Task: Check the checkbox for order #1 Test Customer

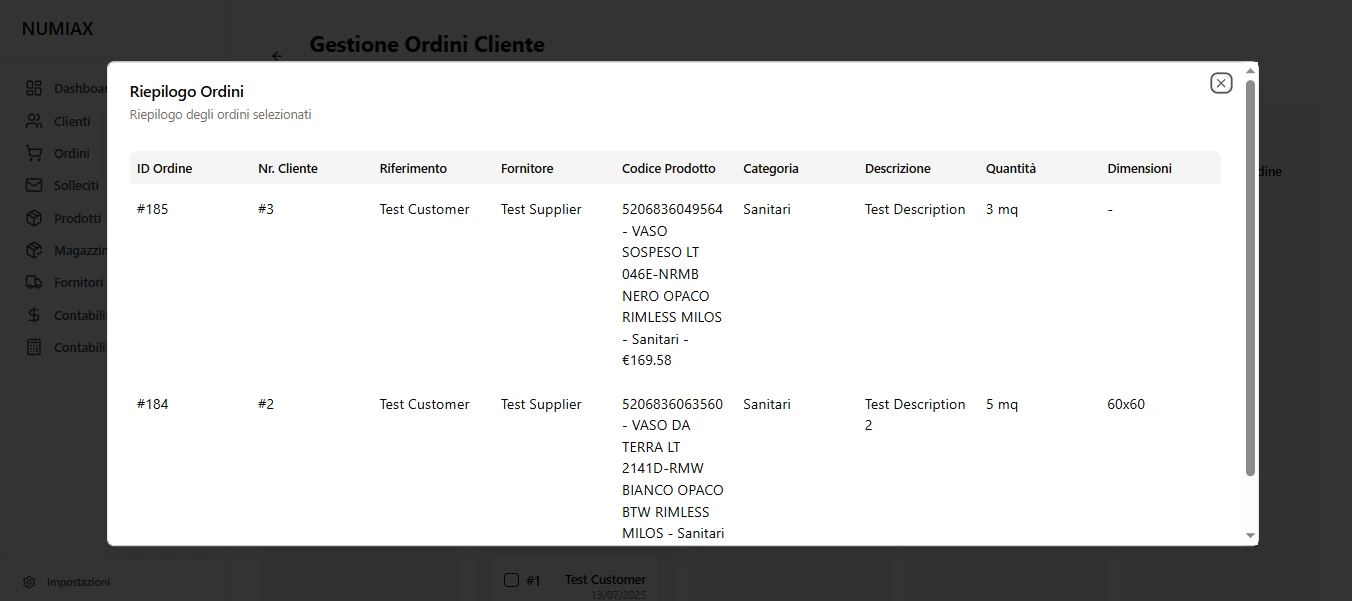Action: click(511, 580)
